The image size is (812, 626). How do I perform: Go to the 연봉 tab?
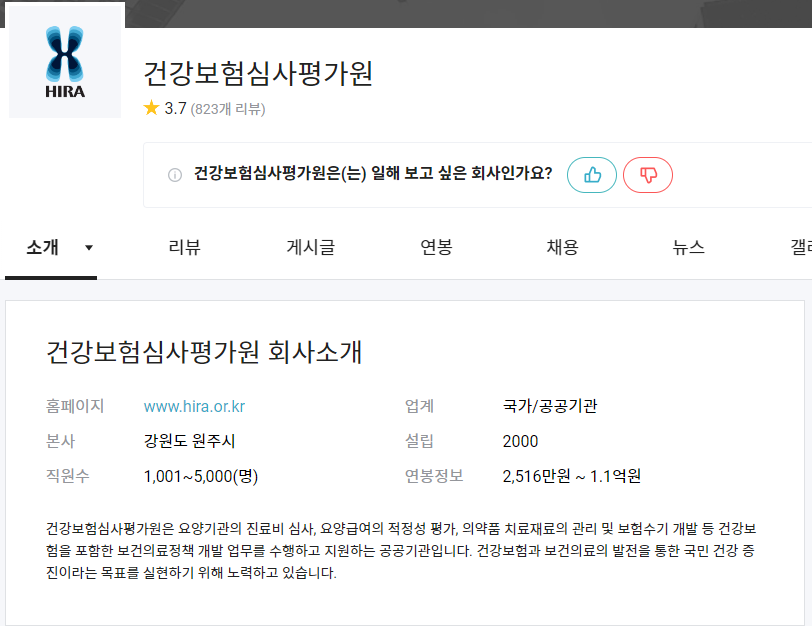point(437,247)
